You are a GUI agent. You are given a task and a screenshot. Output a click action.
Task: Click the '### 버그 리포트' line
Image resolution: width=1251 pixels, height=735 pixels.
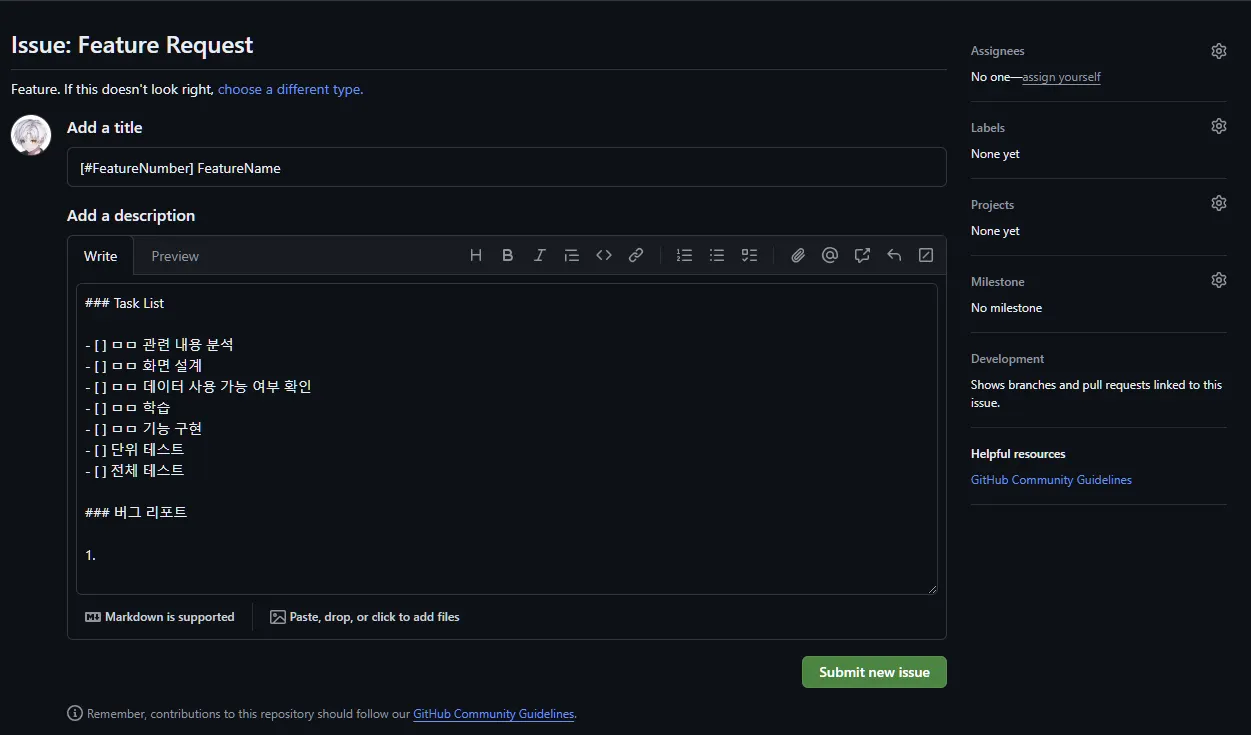click(136, 512)
